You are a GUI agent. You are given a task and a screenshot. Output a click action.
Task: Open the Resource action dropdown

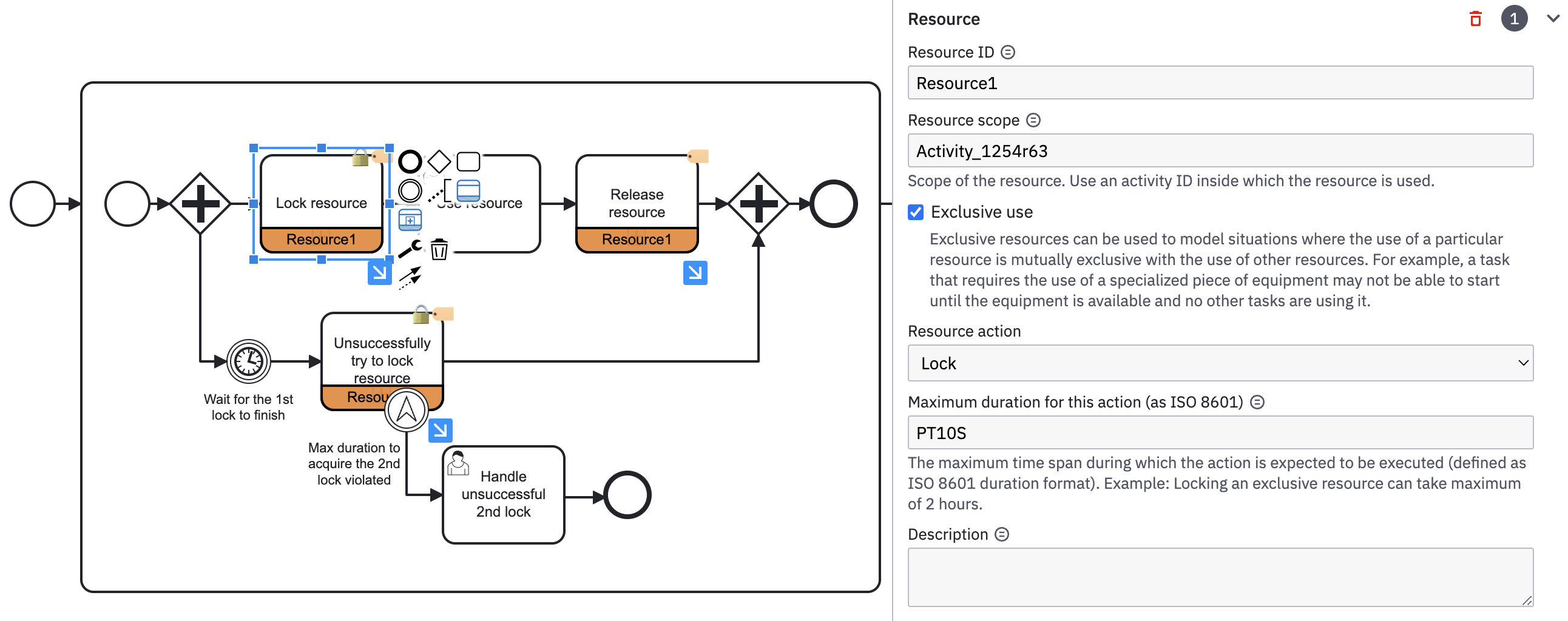tap(1220, 363)
